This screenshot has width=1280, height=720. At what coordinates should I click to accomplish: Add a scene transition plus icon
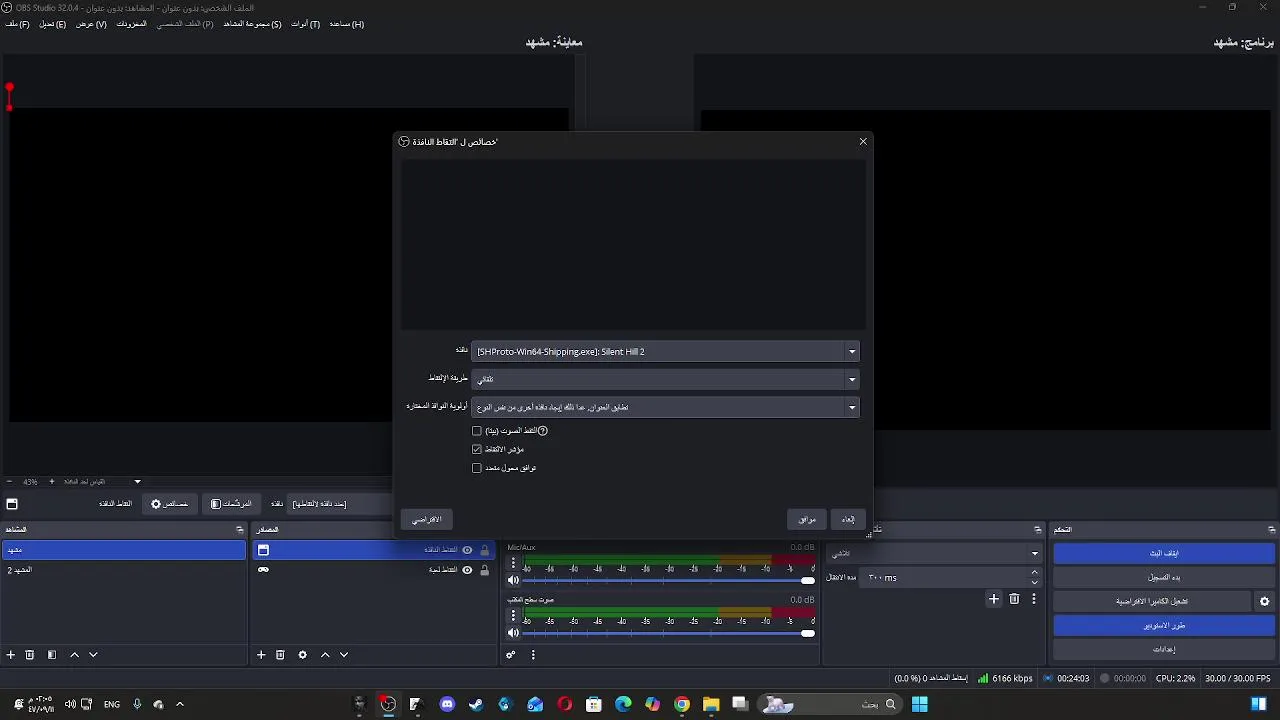994,599
